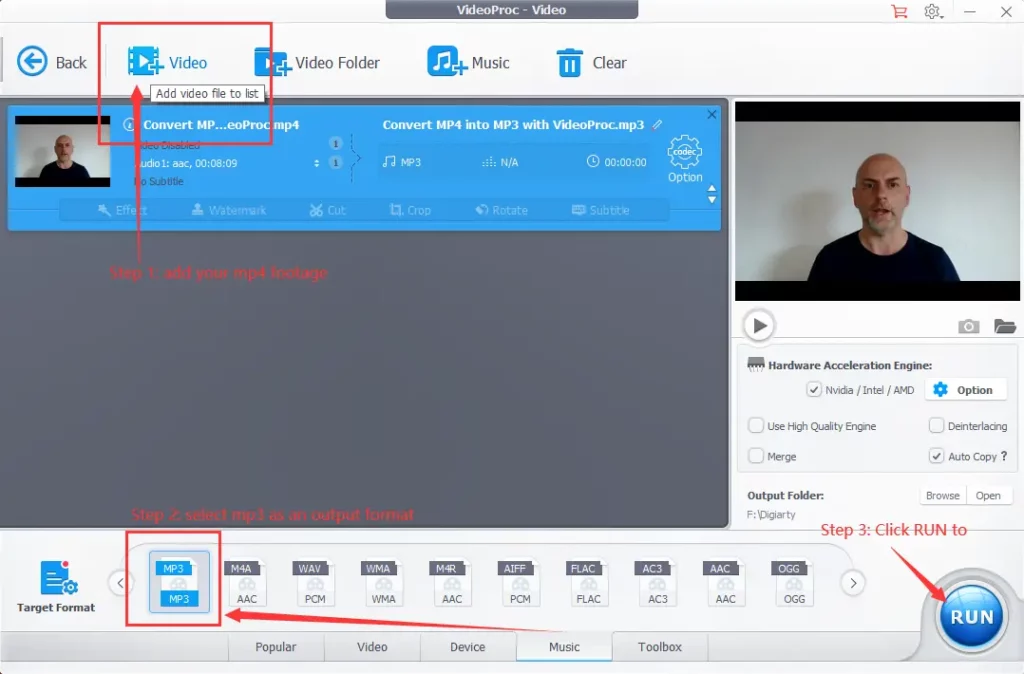Switch to the Popular tab

coord(276,647)
